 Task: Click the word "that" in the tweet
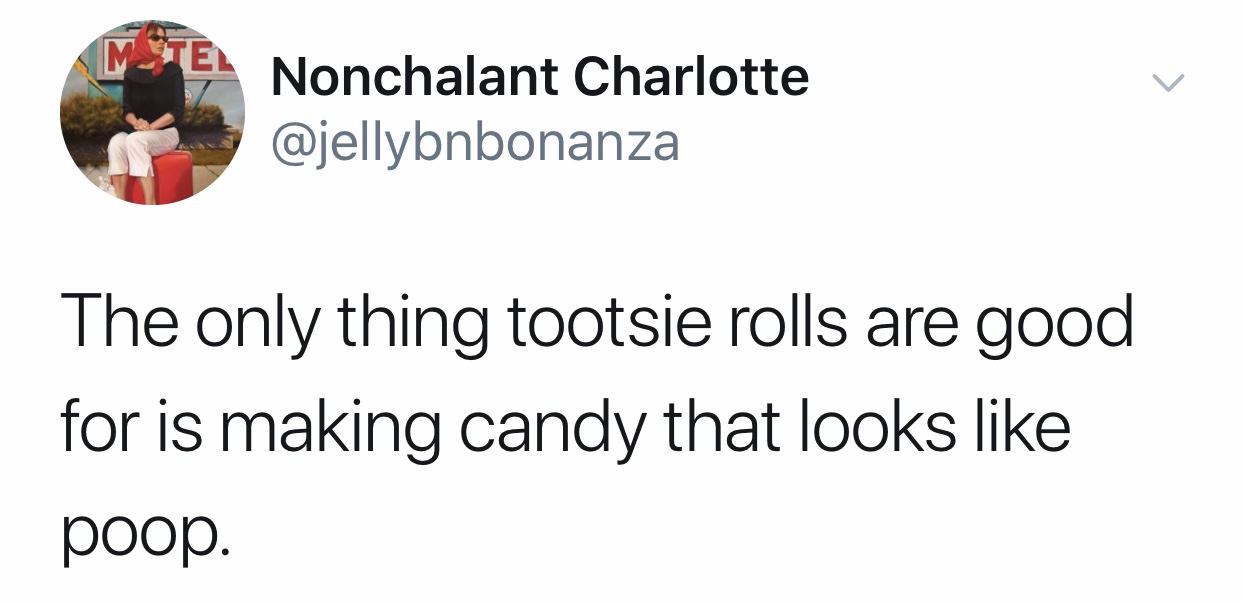tap(735, 427)
